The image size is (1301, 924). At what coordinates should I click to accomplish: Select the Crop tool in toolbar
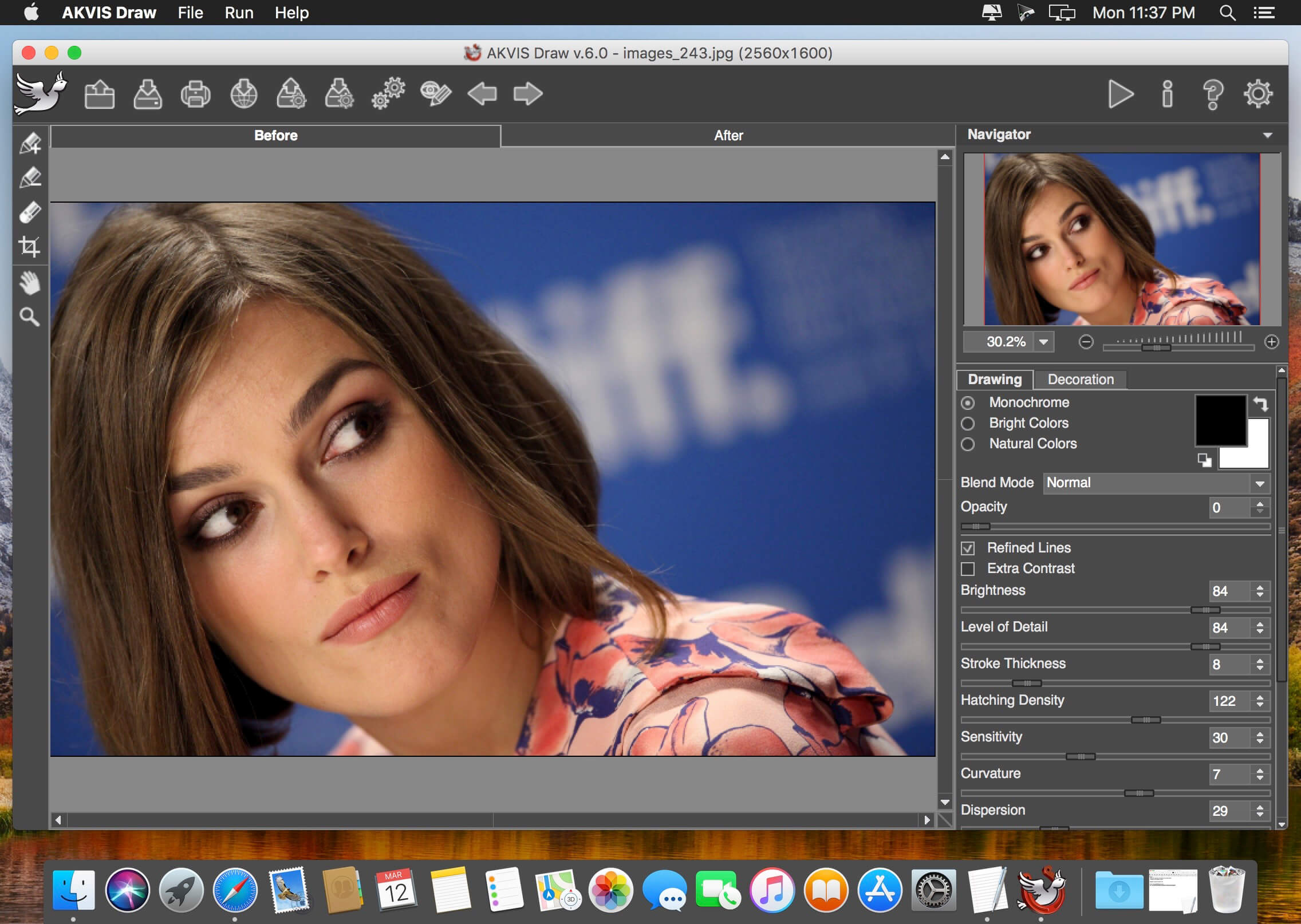(29, 247)
